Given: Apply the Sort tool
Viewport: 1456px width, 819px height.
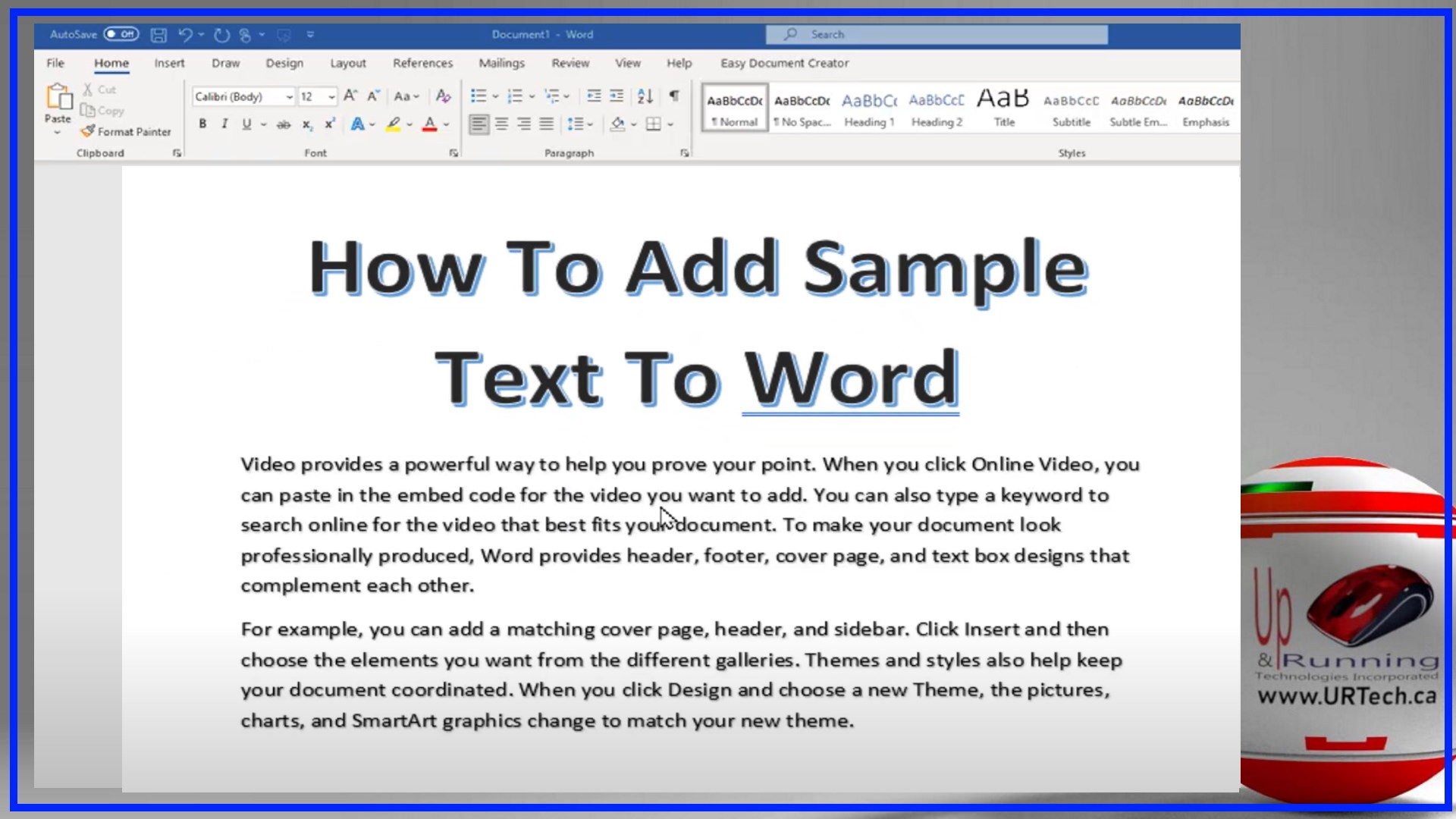Looking at the screenshot, I should point(644,96).
